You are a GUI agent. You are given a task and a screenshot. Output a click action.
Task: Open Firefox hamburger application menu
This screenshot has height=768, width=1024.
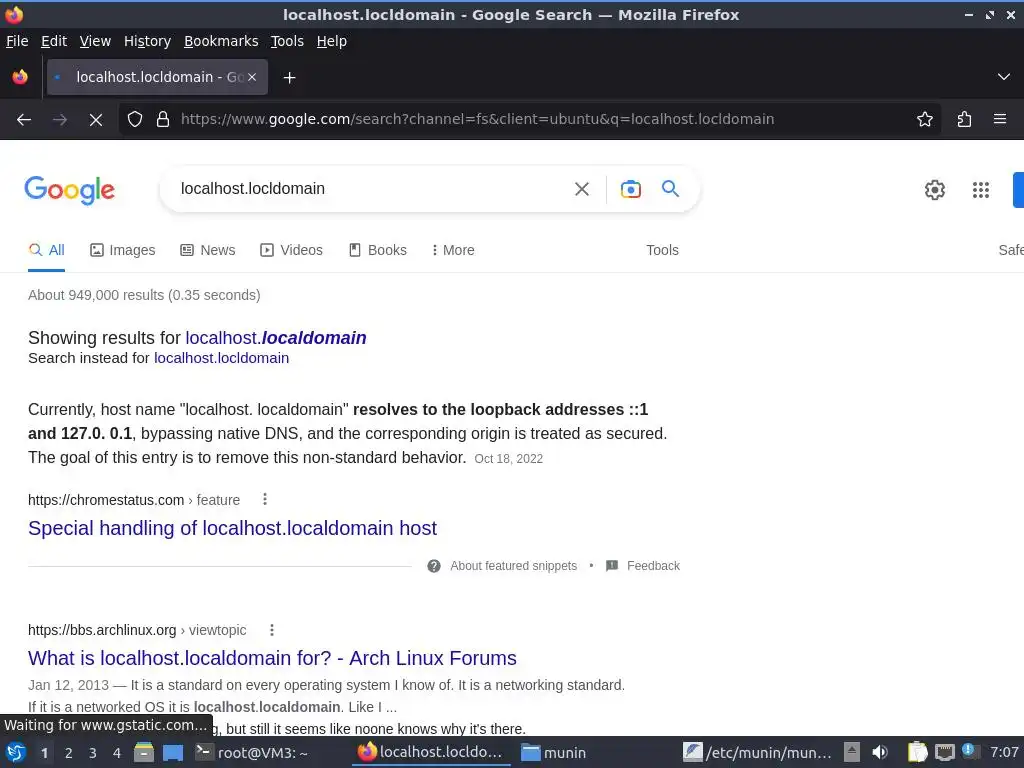(1000, 120)
